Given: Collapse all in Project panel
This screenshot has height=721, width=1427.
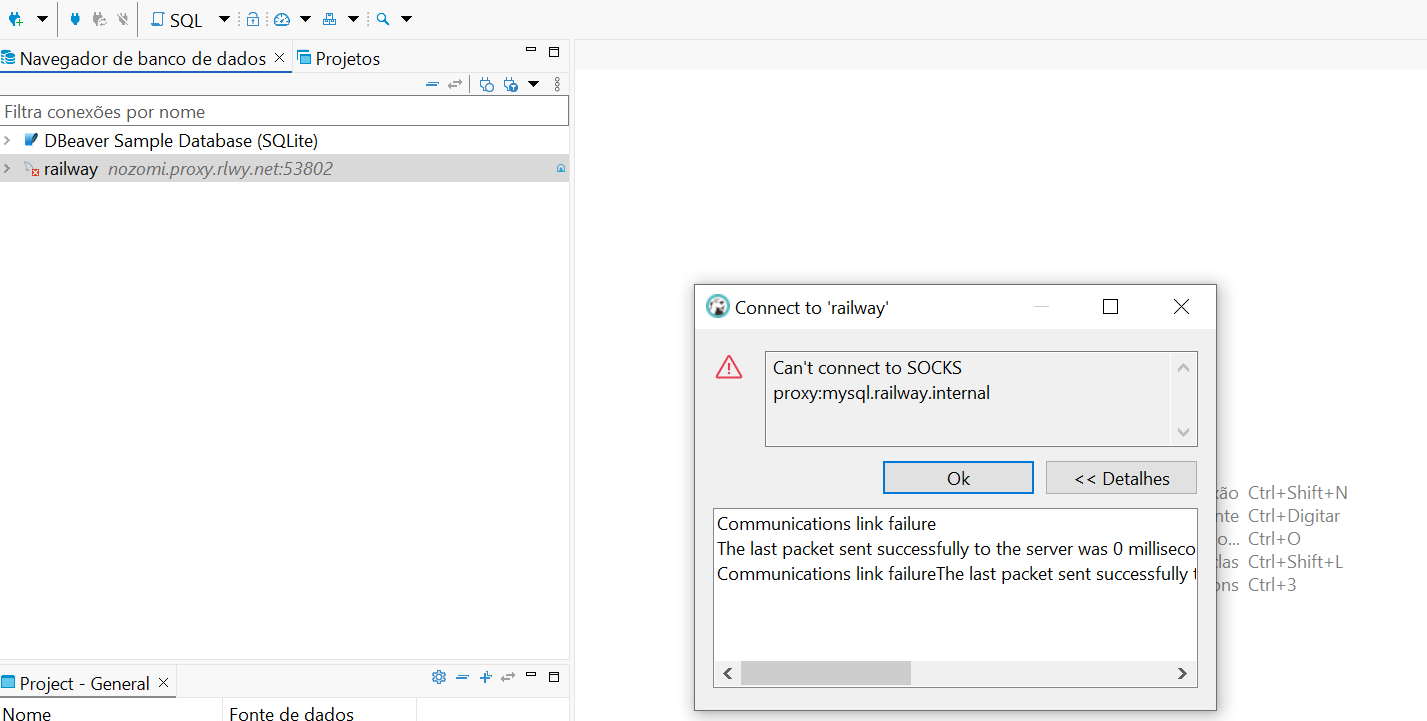Looking at the screenshot, I should pyautogui.click(x=462, y=677).
